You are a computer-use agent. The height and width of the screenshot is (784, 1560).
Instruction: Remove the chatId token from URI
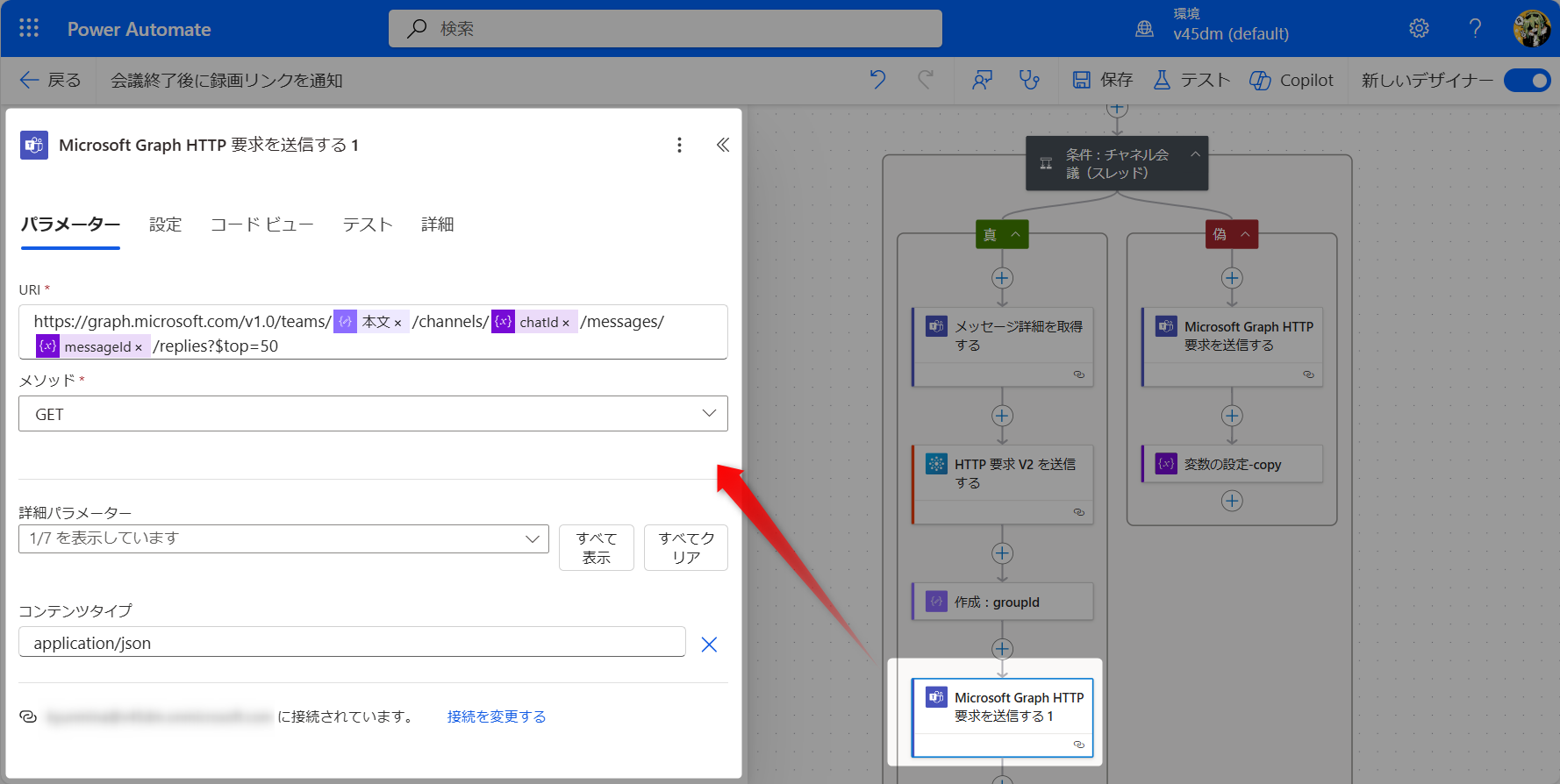(x=566, y=323)
